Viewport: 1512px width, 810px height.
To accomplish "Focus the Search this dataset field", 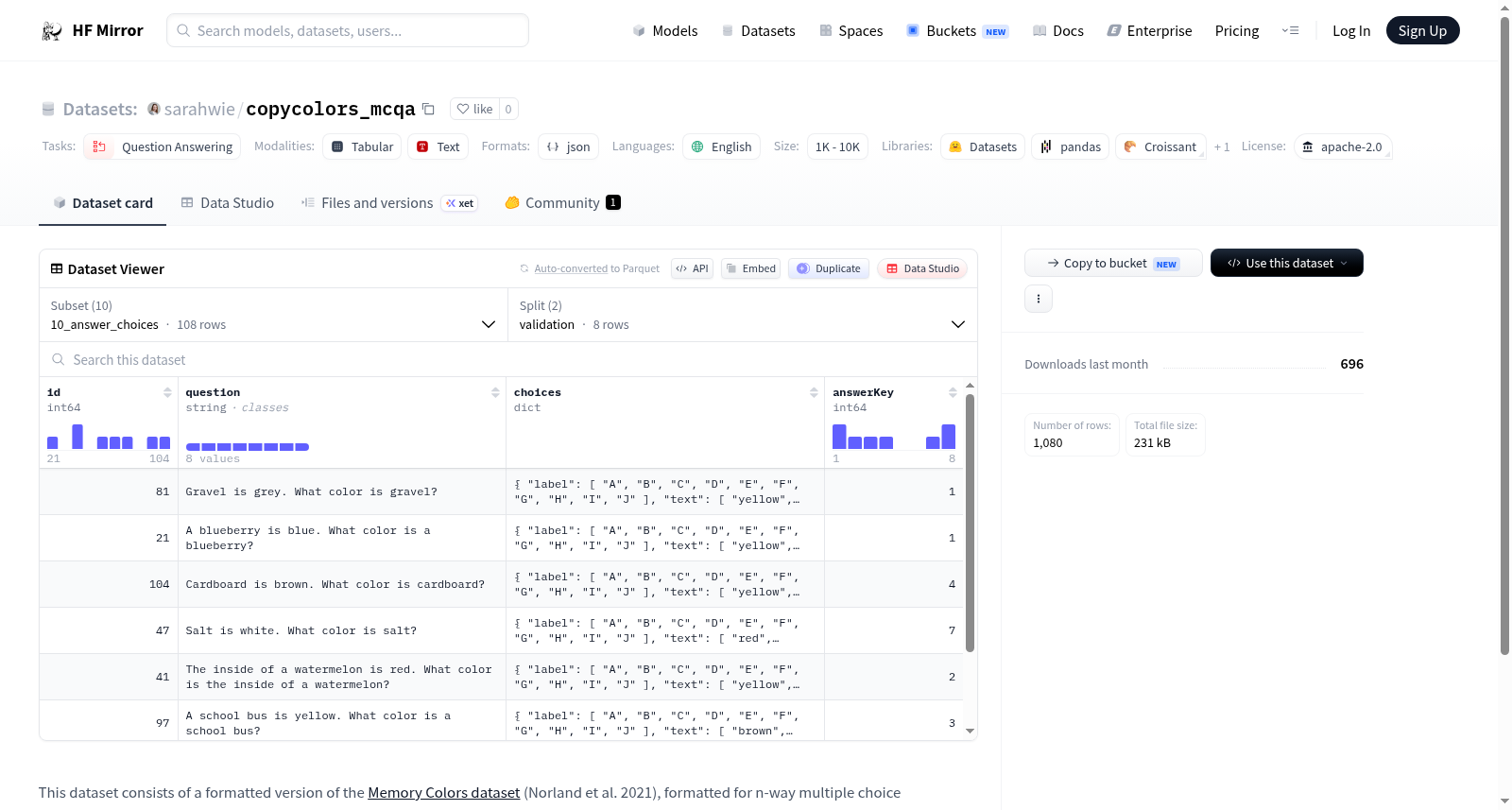I will [x=508, y=360].
